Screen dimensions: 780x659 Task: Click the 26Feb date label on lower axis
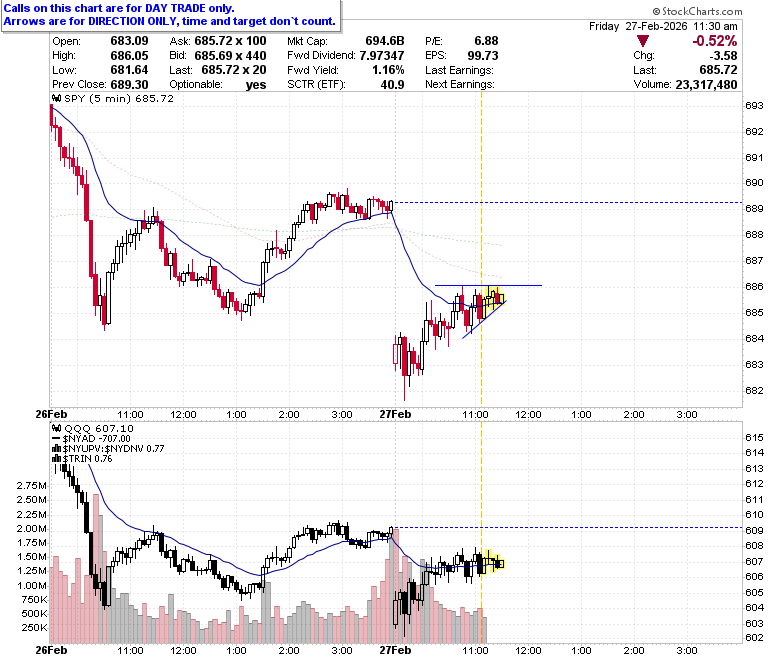[51, 650]
